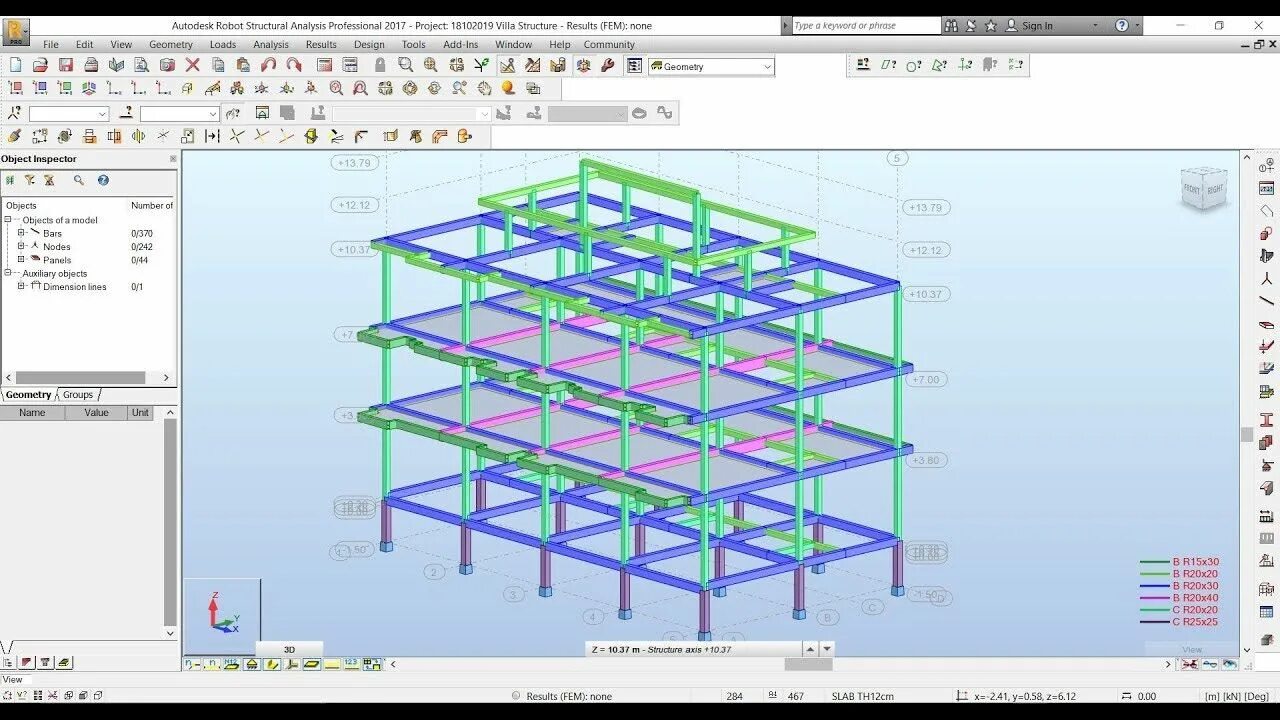Open the Analysis menu
This screenshot has width=1280, height=720.
click(x=269, y=44)
